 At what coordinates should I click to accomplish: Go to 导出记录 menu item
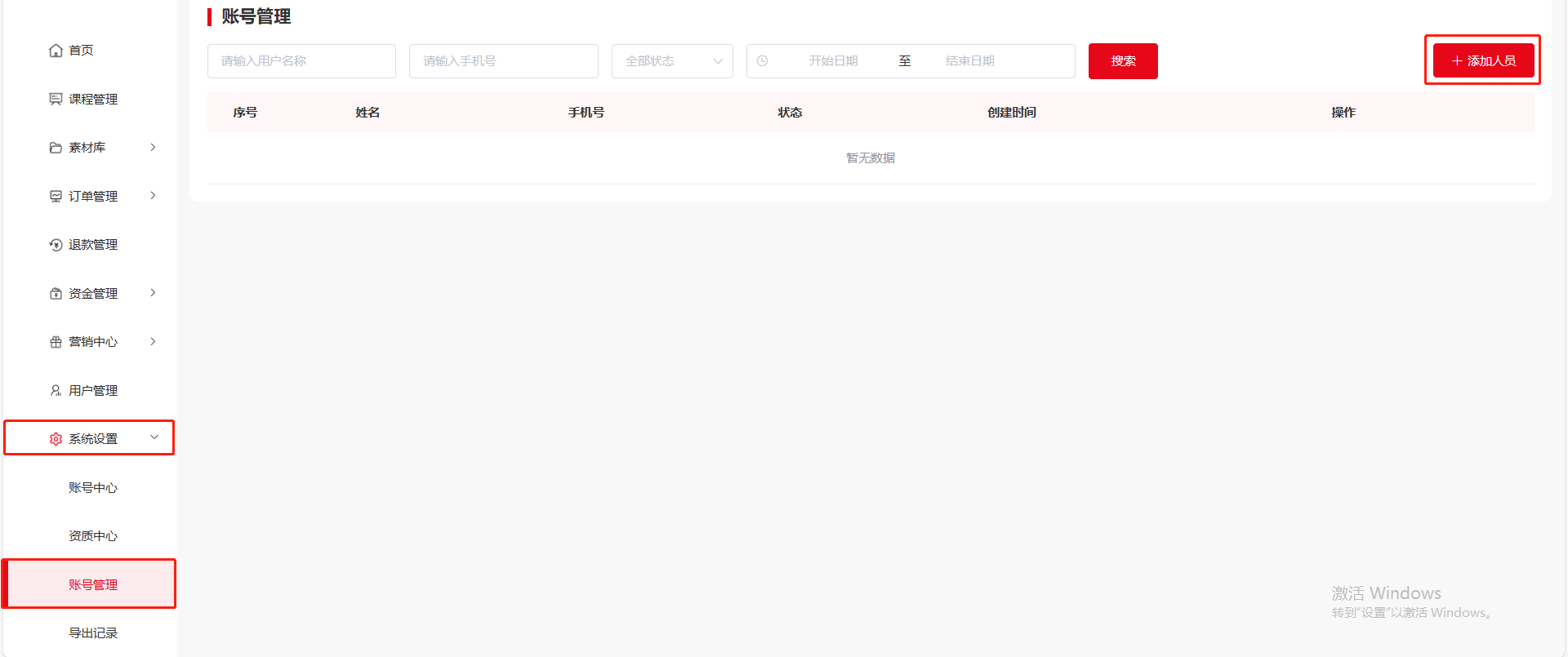click(x=93, y=633)
